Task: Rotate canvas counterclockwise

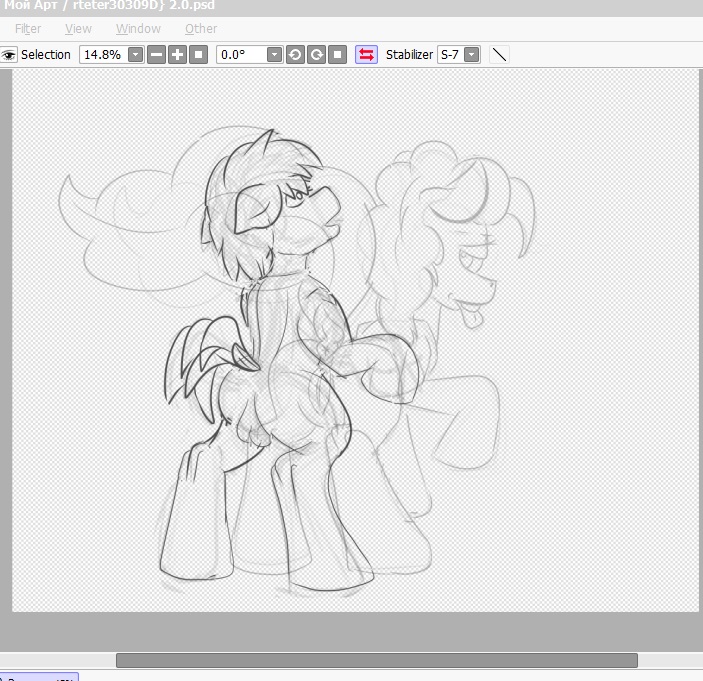Action: pos(295,55)
